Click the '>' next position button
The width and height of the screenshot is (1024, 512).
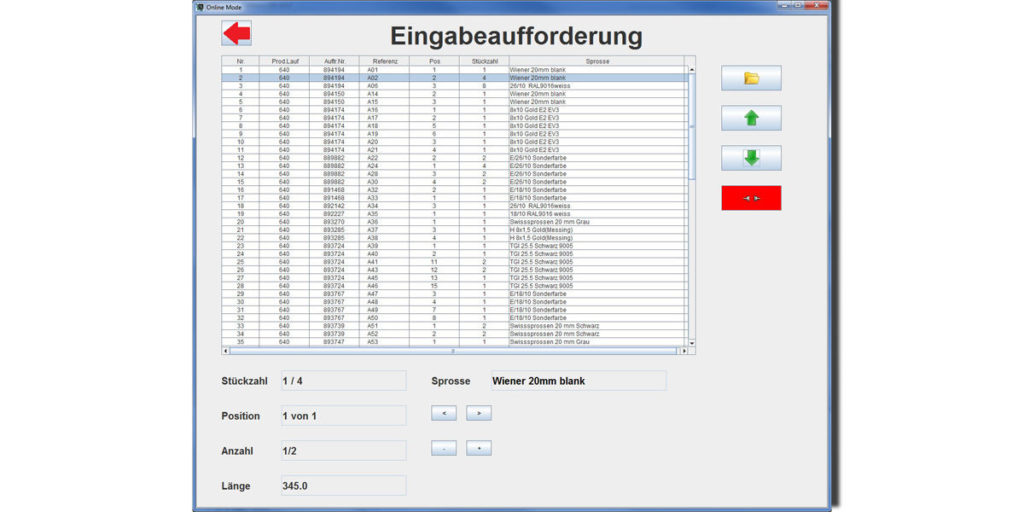tap(479, 413)
